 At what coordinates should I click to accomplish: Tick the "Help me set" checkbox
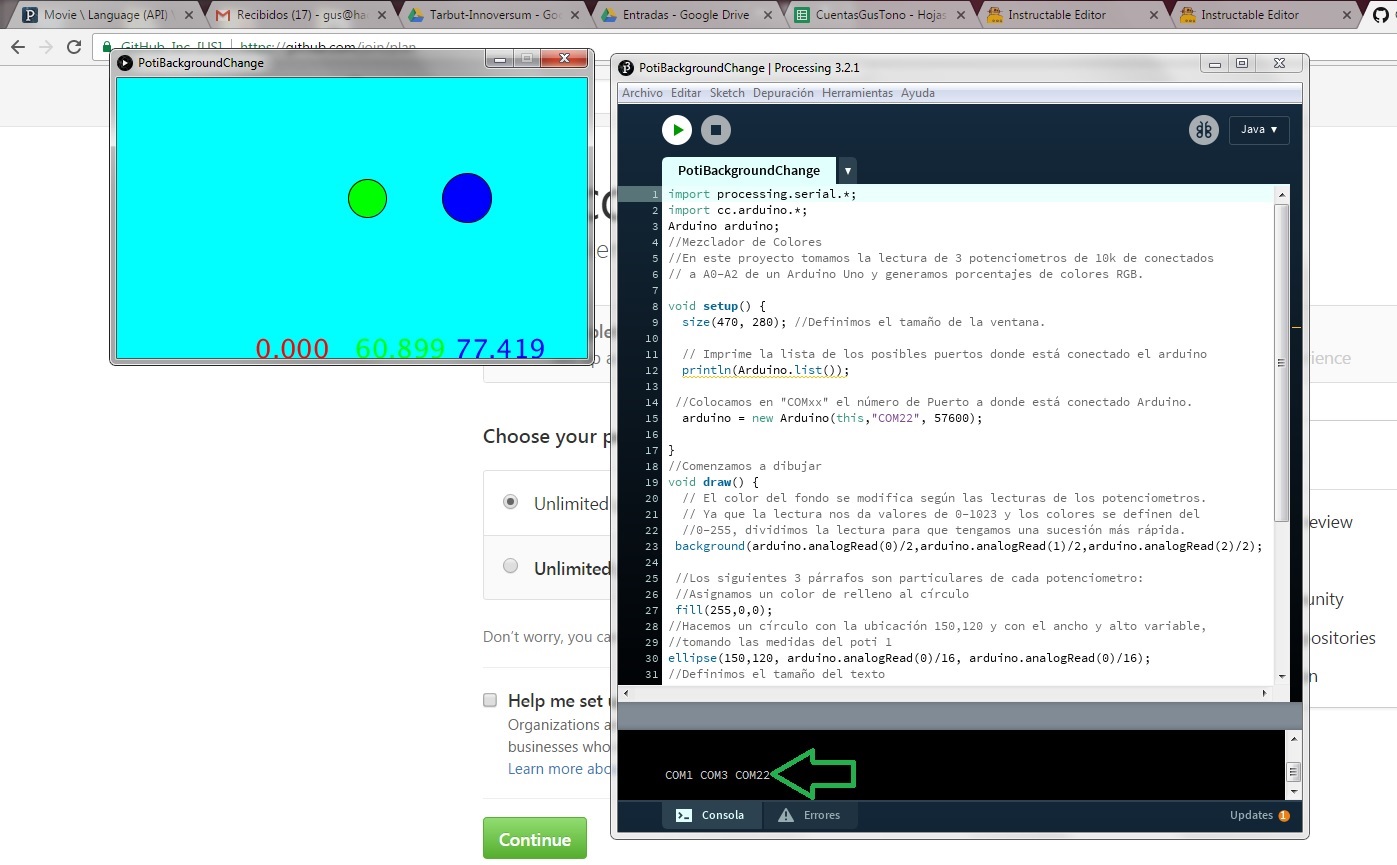tap(490, 700)
